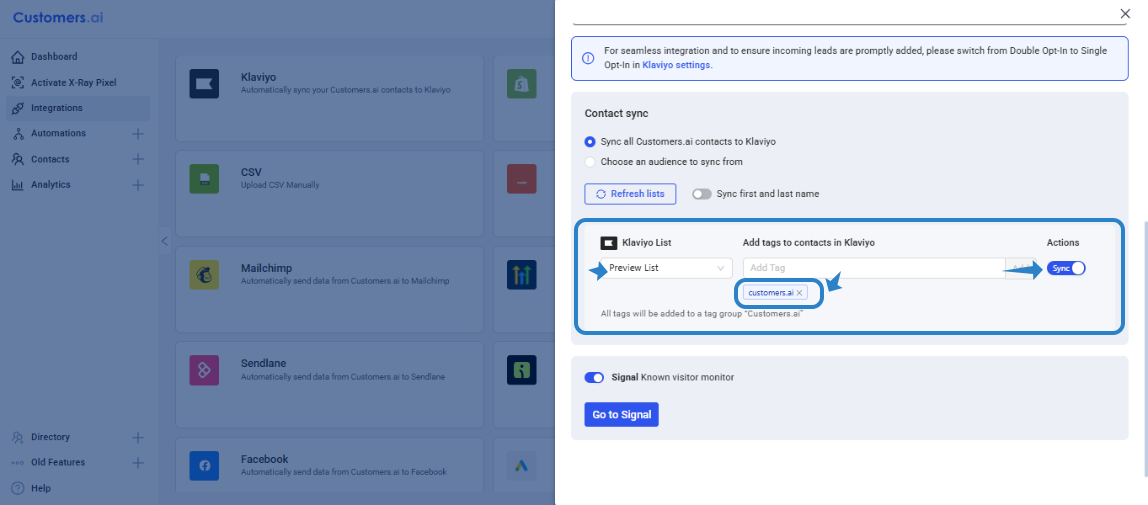Click the Go to Signal button
The image size is (1148, 505).
pyautogui.click(x=622, y=414)
